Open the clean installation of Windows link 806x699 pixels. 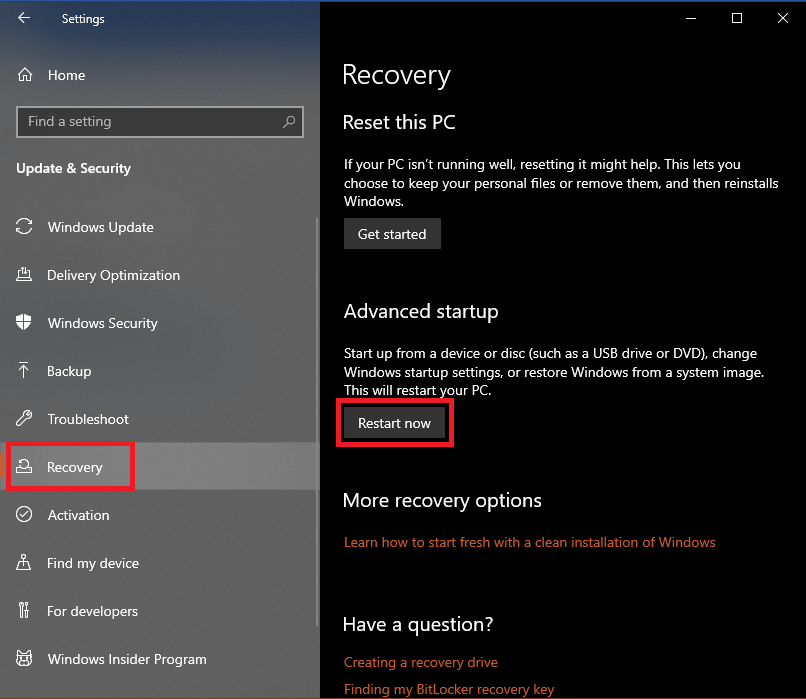click(x=529, y=542)
